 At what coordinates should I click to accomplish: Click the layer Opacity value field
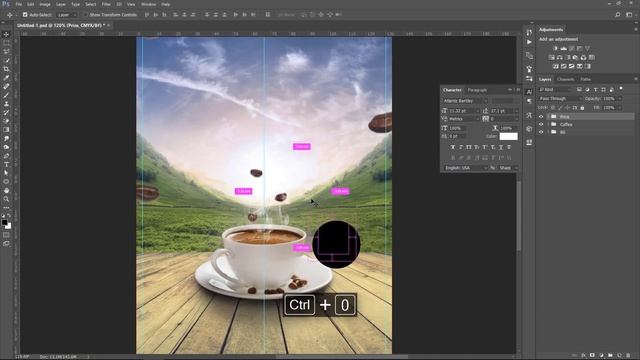click(x=609, y=99)
